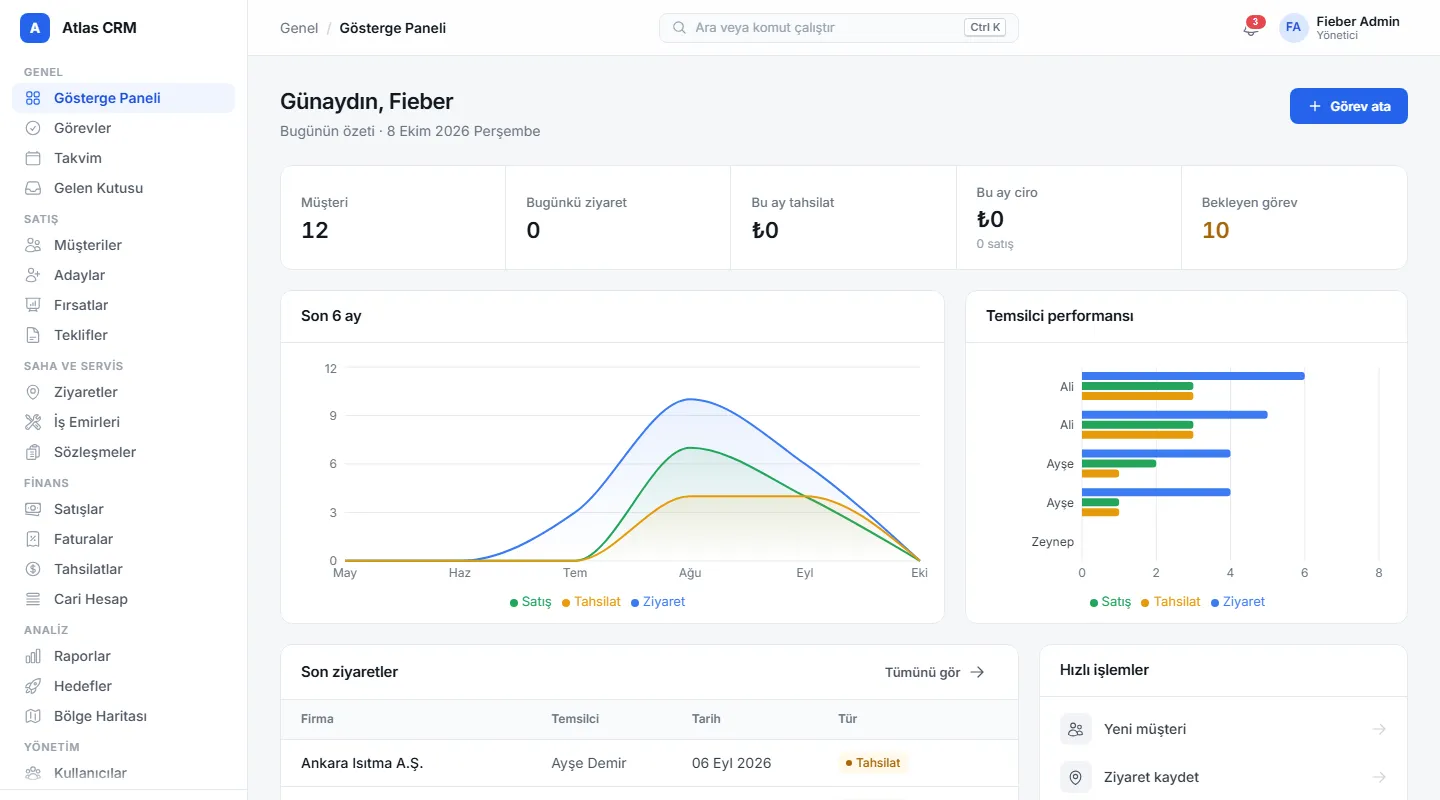Click the Atlas CRM logo icon
The image size is (1440, 800).
35,28
